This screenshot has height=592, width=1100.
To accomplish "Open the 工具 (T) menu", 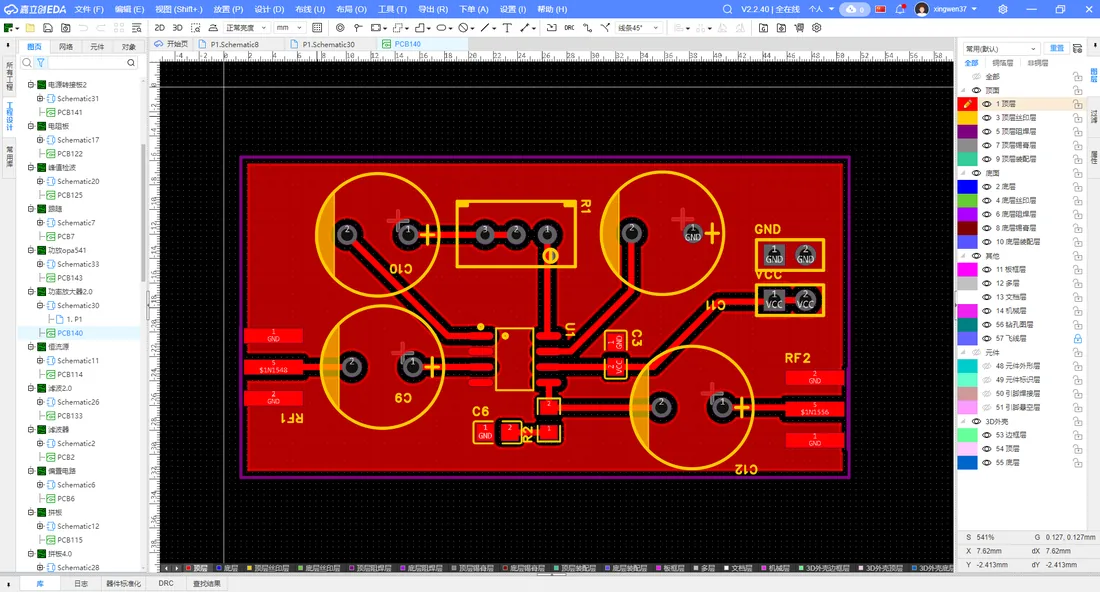I will (392, 9).
